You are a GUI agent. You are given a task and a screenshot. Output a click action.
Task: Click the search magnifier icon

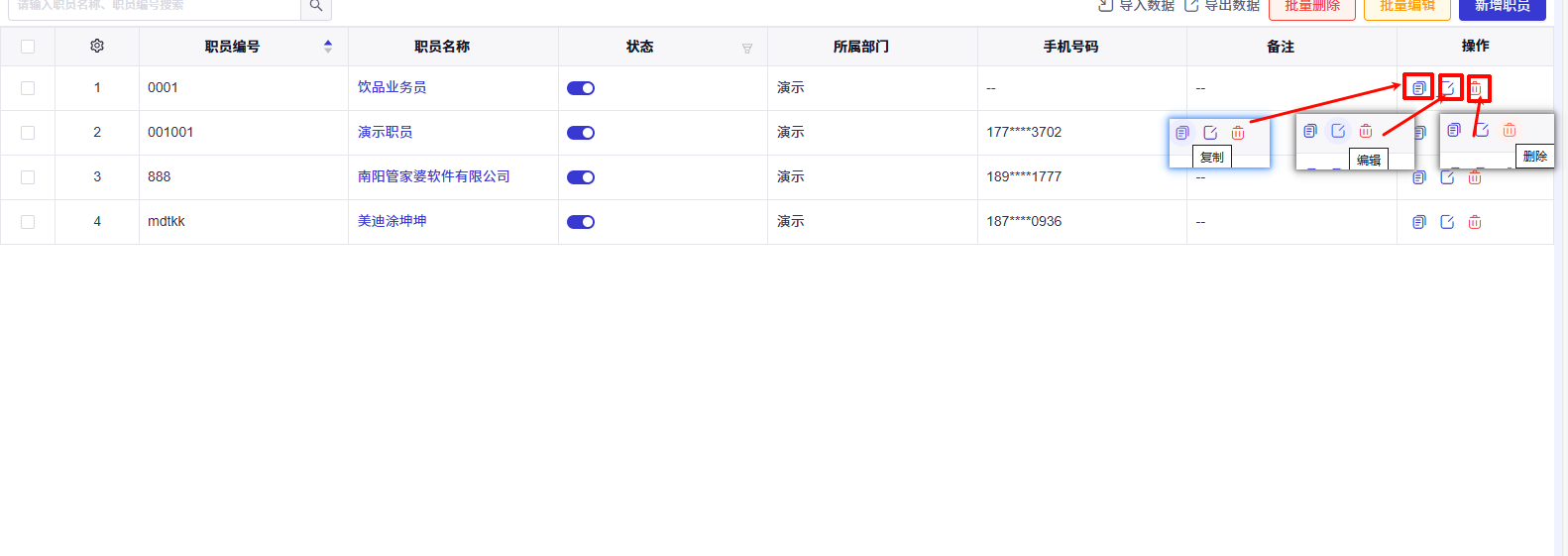click(x=316, y=6)
